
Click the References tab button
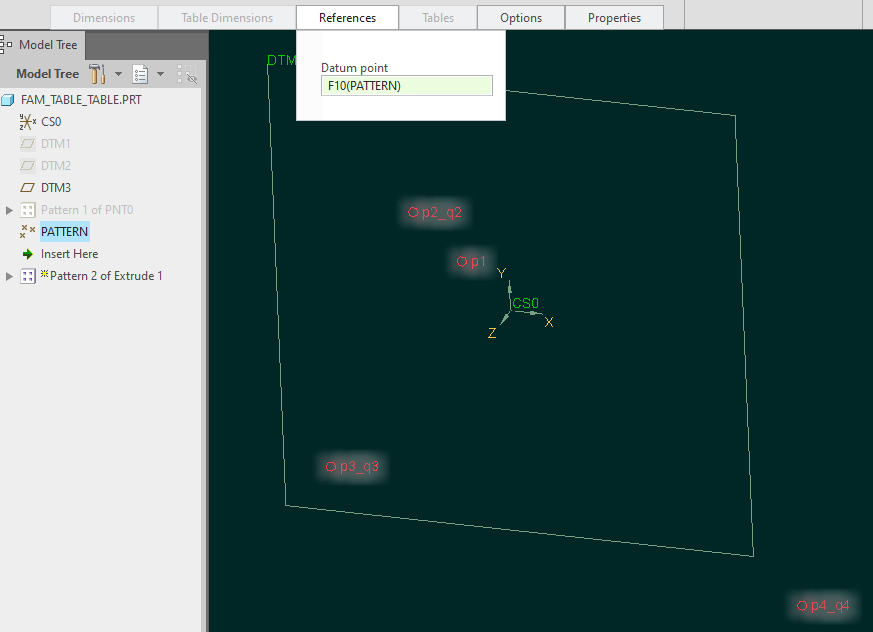point(347,17)
